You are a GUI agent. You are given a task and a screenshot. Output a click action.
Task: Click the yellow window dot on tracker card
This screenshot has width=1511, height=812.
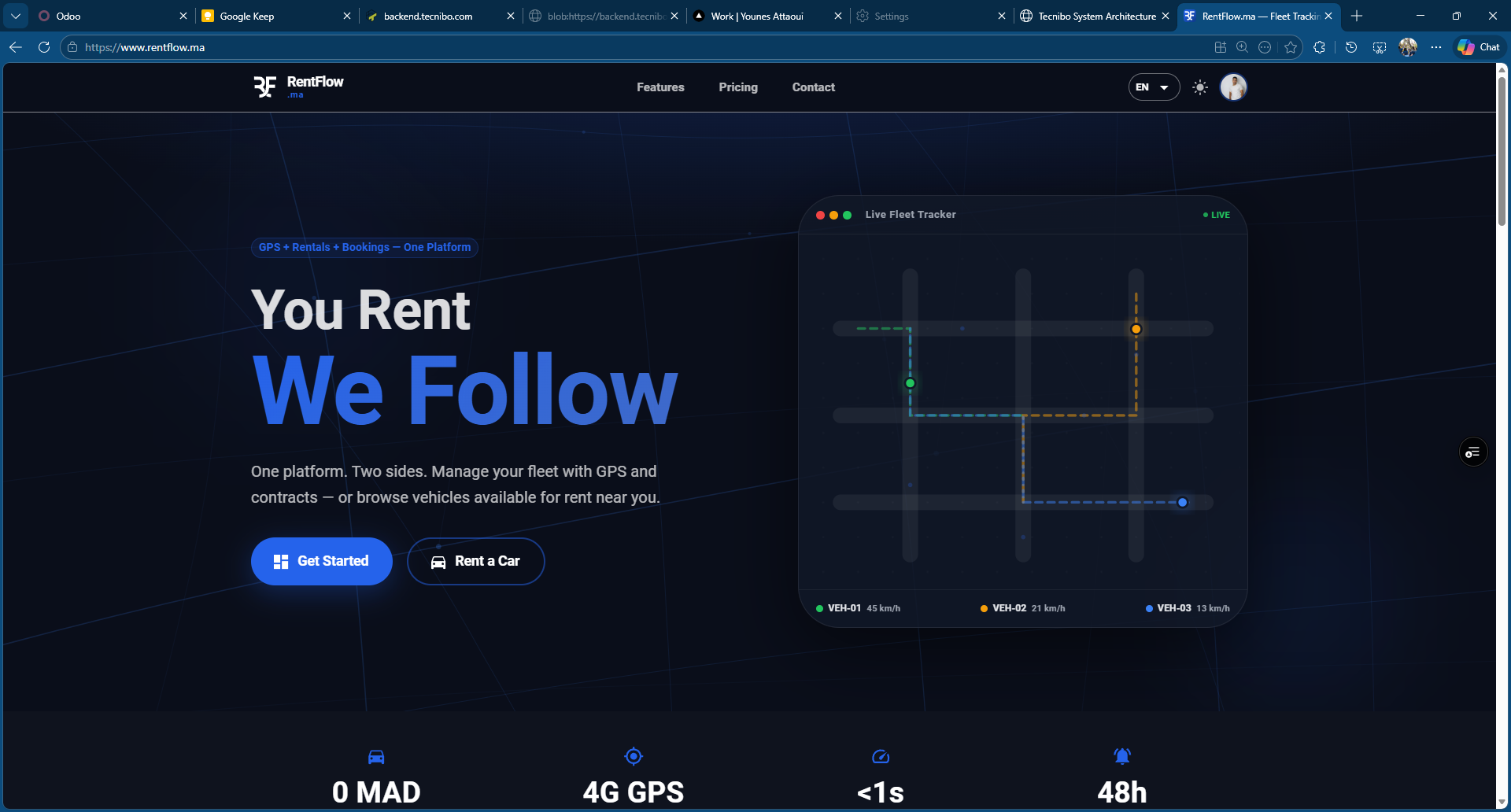pos(833,215)
